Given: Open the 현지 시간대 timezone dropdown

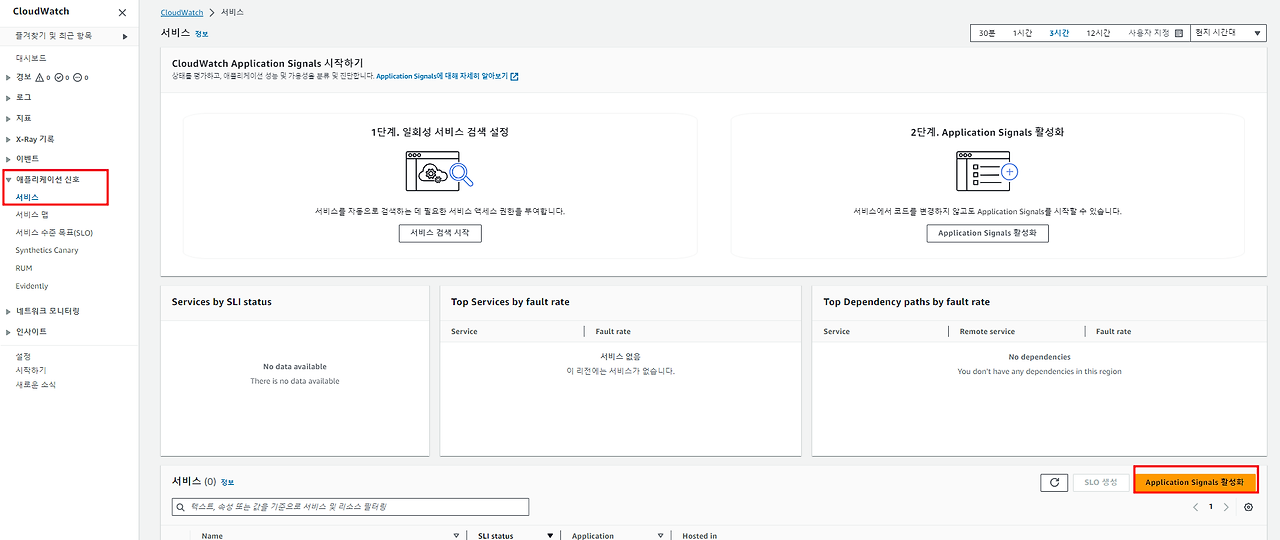Looking at the screenshot, I should (1228, 33).
